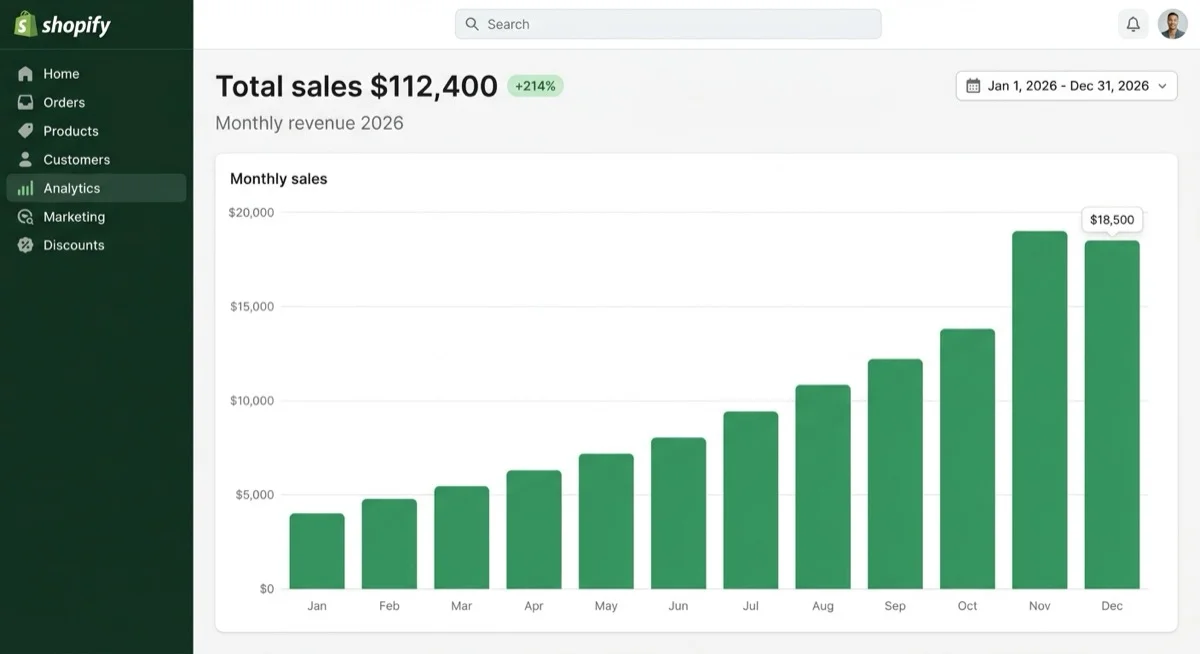Select the December sales bar
The image size is (1200, 654).
click(1112, 415)
